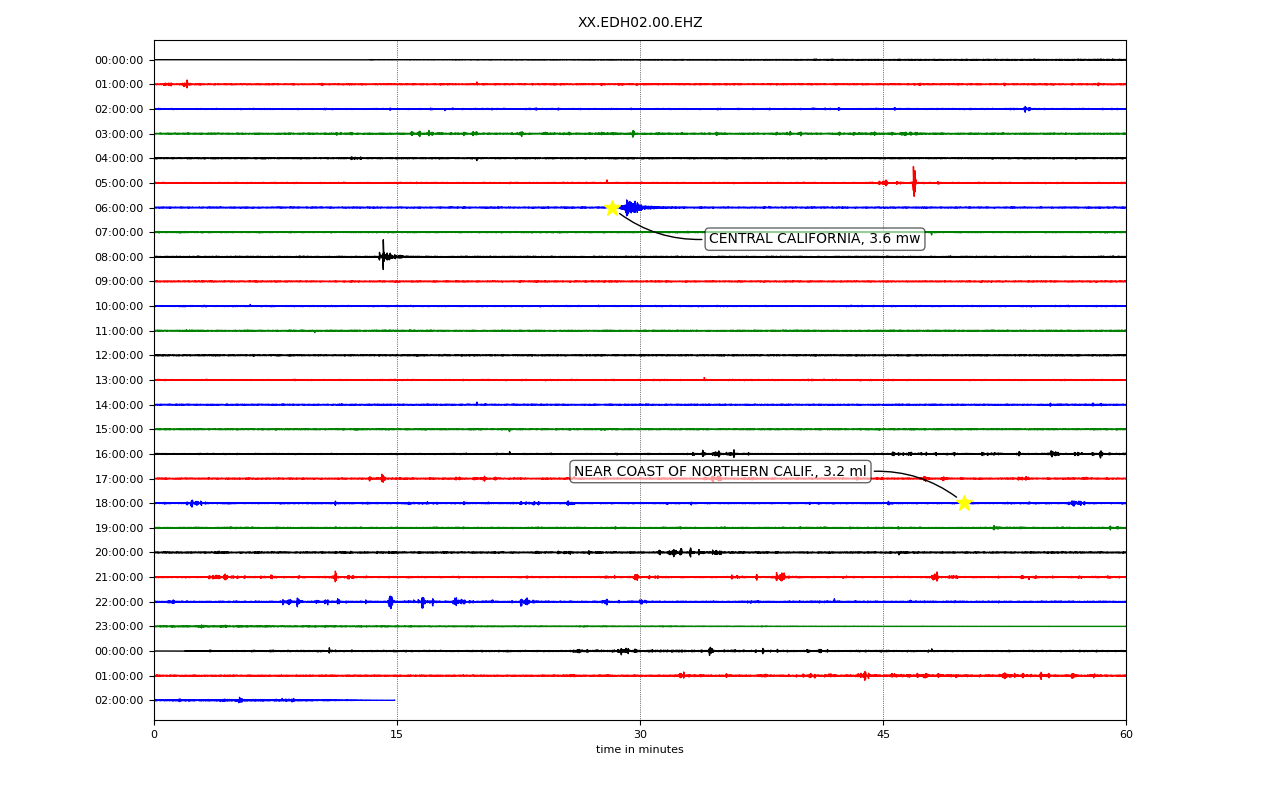The height and width of the screenshot is (800, 1280).
Task: Click the 15 tick label on x-axis
Action: (x=397, y=735)
